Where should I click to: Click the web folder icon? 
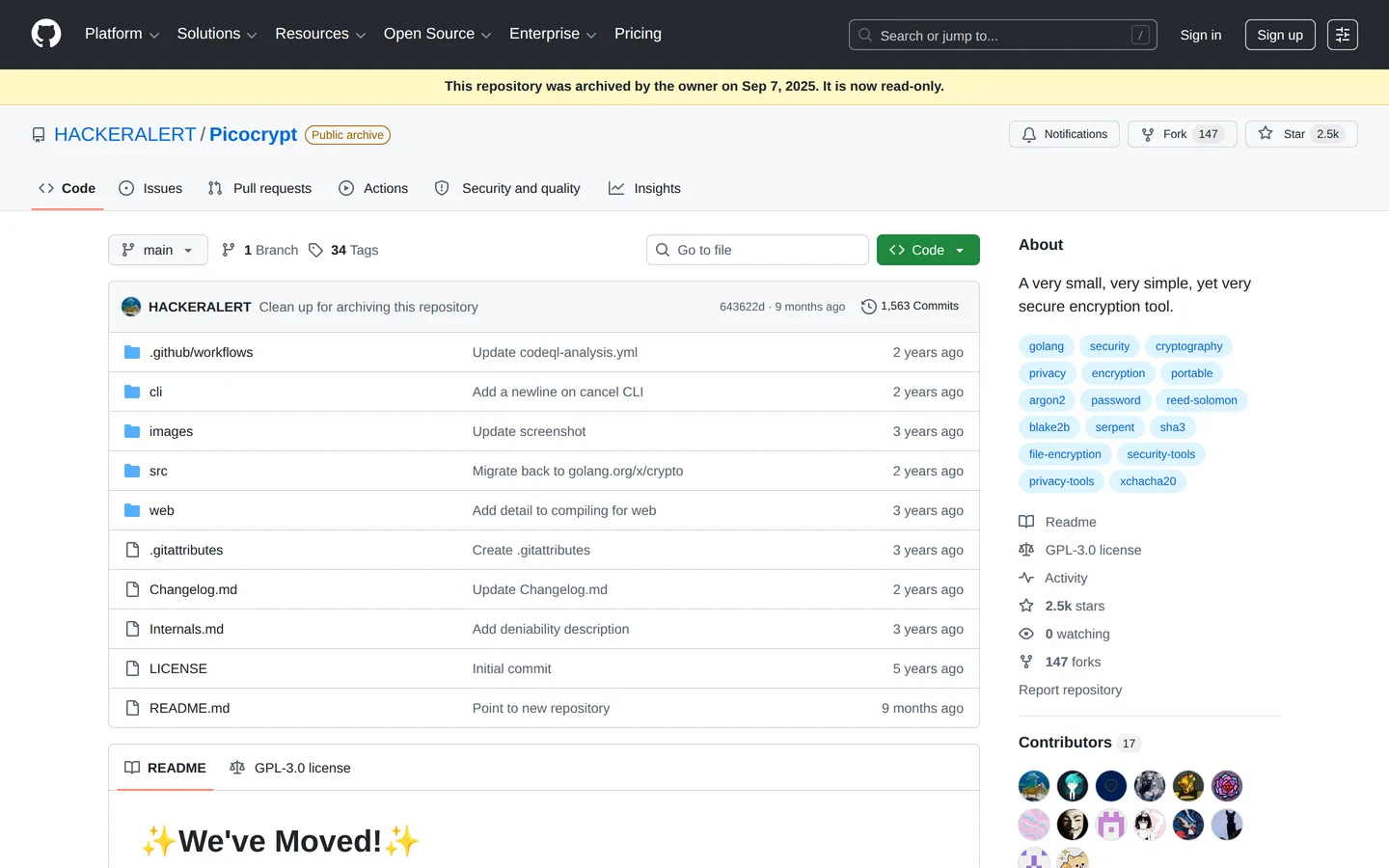coord(132,510)
